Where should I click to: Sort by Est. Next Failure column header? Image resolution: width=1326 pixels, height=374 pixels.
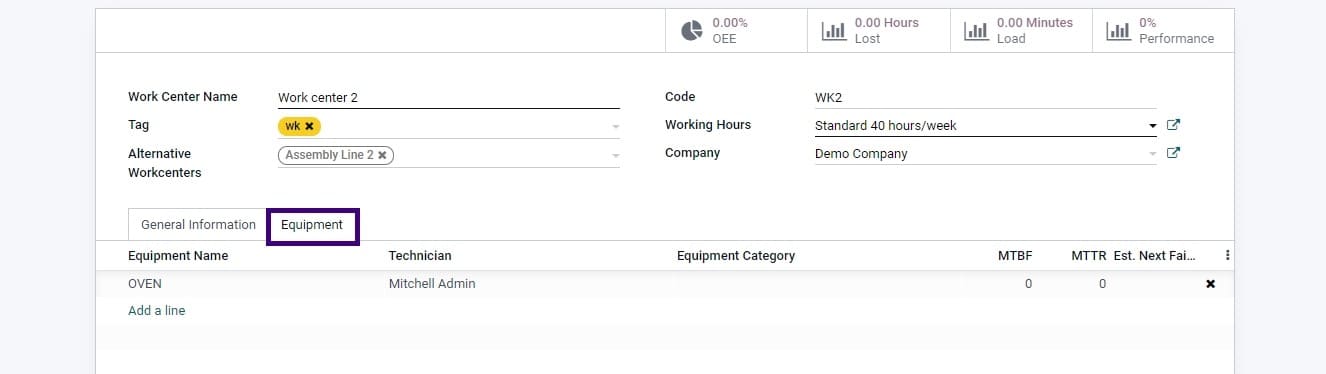pyautogui.click(x=1154, y=256)
